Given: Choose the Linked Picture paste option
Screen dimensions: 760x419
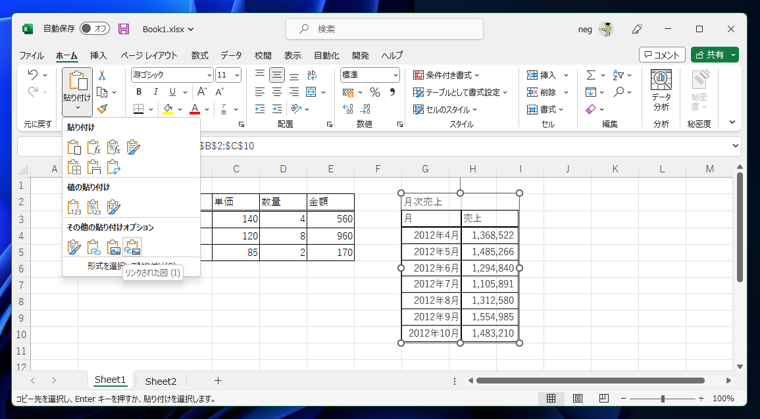Looking at the screenshot, I should pyautogui.click(x=132, y=247).
